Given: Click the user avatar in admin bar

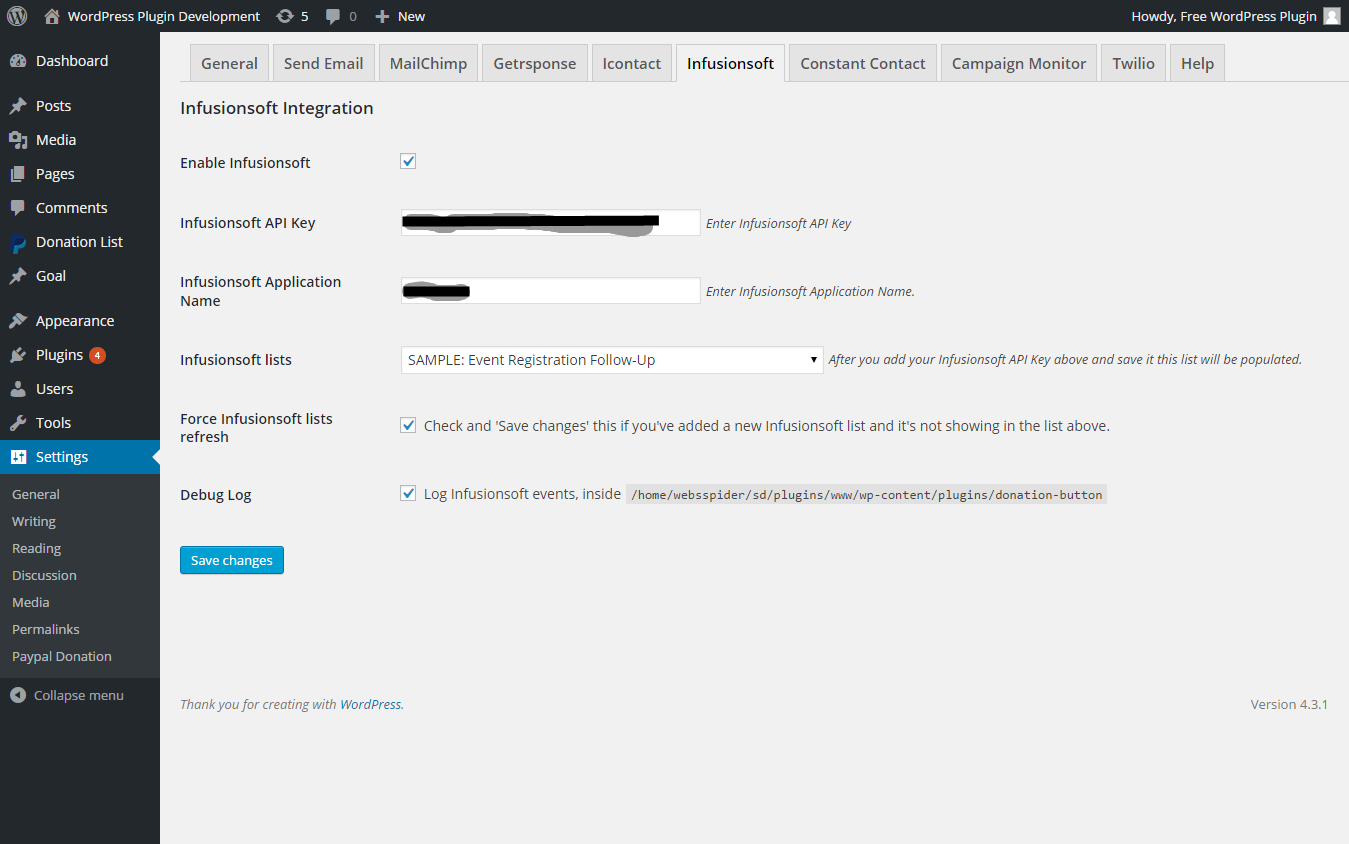Looking at the screenshot, I should tap(1331, 16).
